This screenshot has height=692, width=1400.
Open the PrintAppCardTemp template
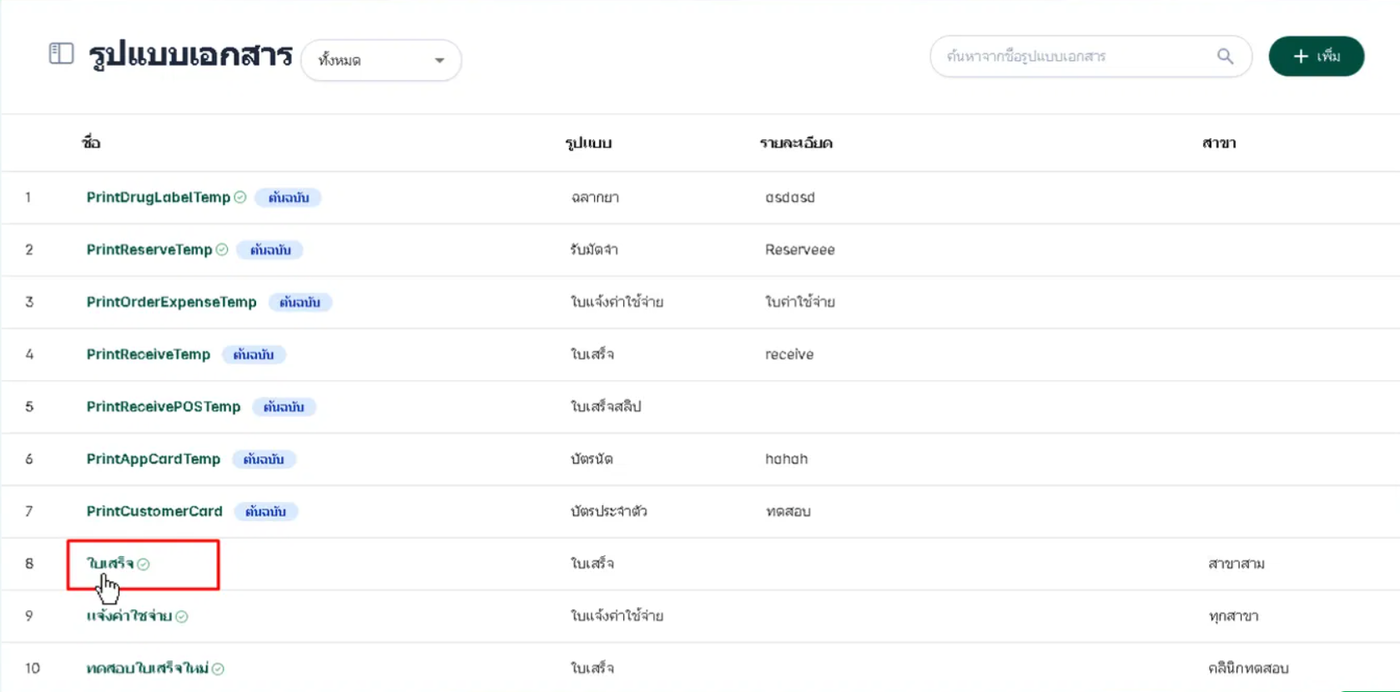(153, 459)
